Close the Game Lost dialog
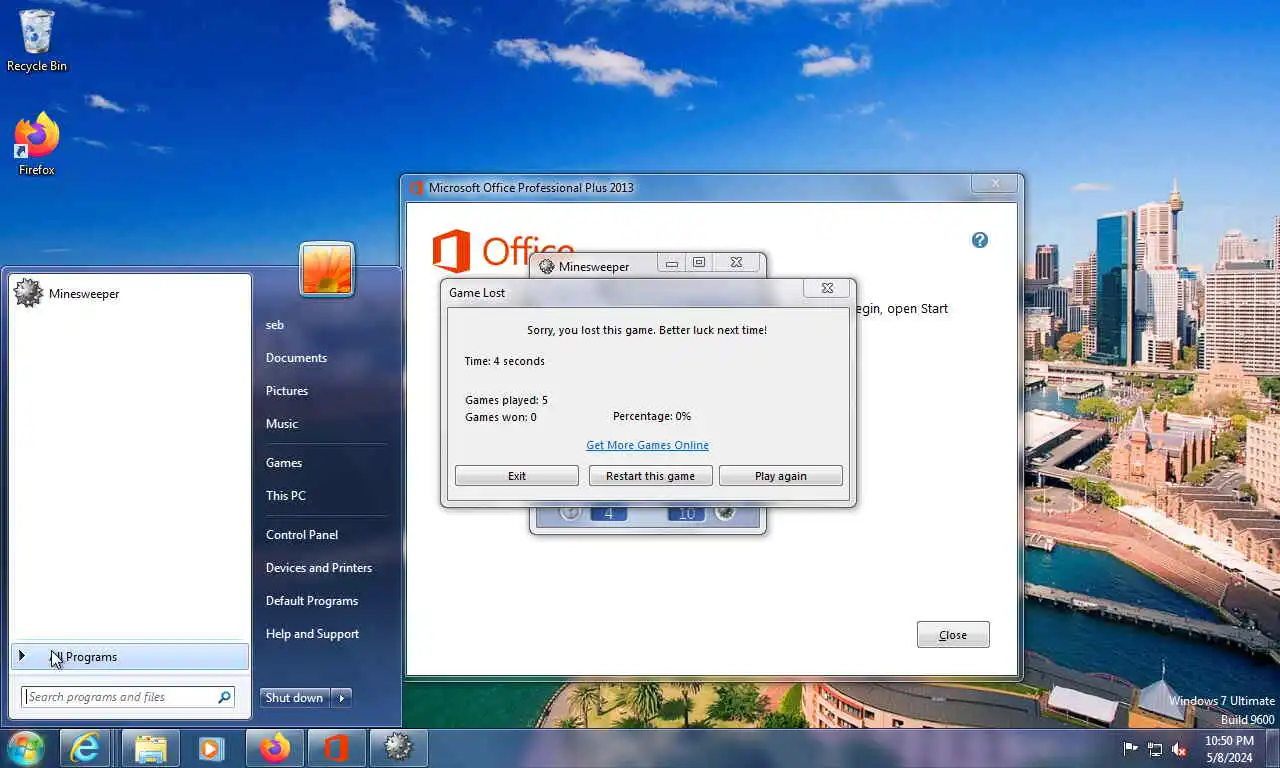This screenshot has height=768, width=1280. [x=827, y=288]
